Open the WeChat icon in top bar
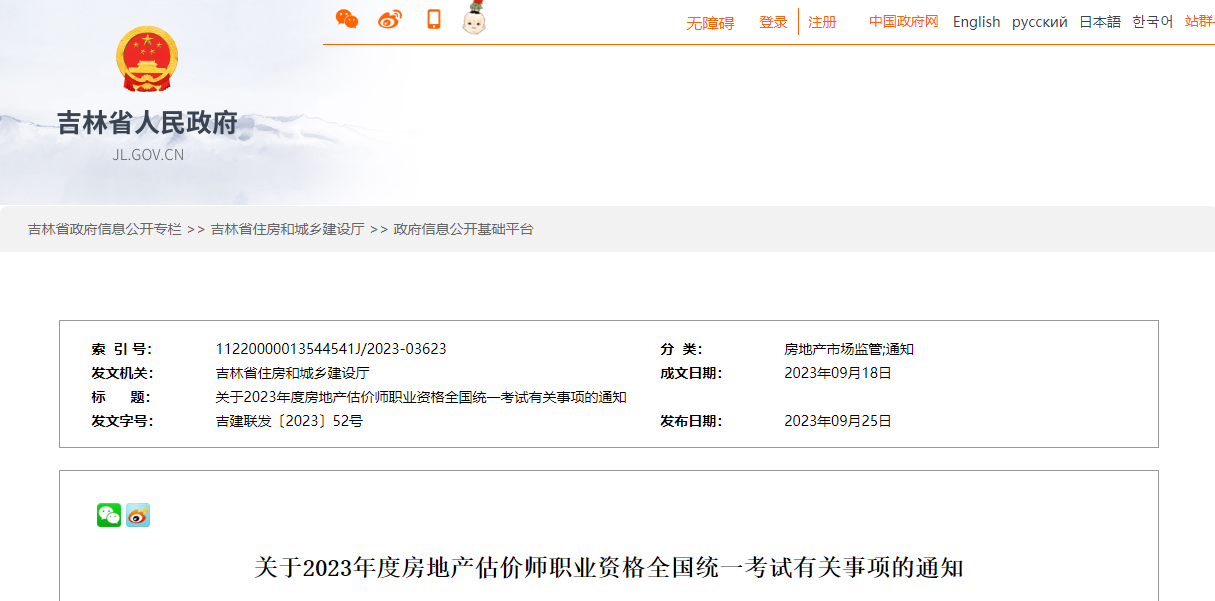Screen dimensions: 1215x601 pos(347,19)
